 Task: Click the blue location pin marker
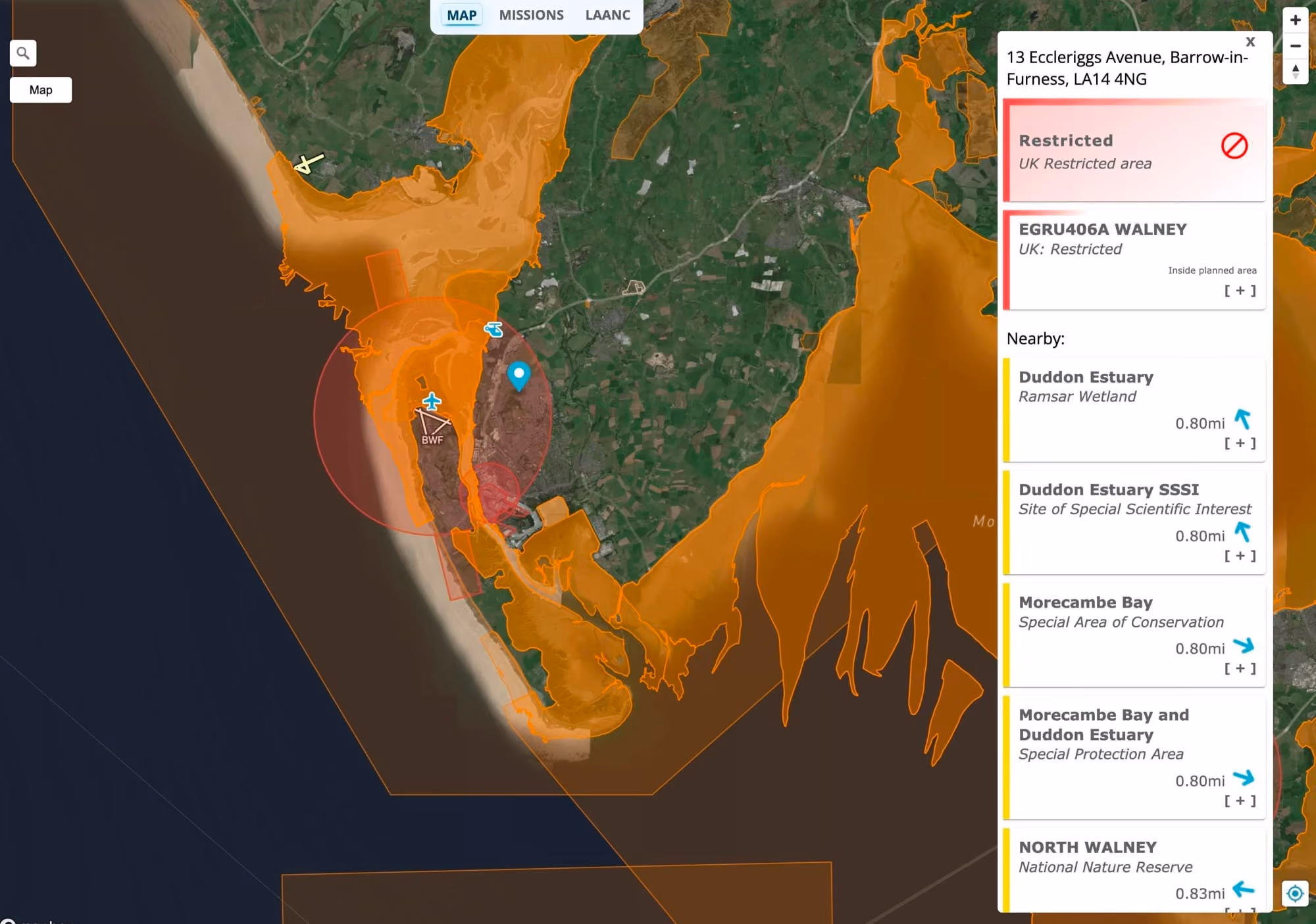click(519, 376)
